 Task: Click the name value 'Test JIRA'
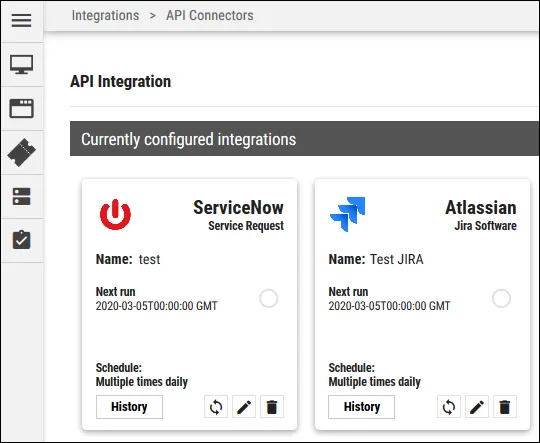396,259
